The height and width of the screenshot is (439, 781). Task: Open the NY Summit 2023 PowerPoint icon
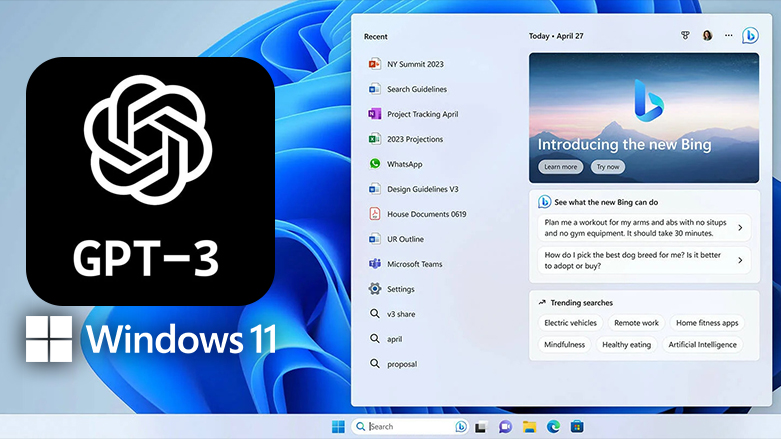coord(375,64)
